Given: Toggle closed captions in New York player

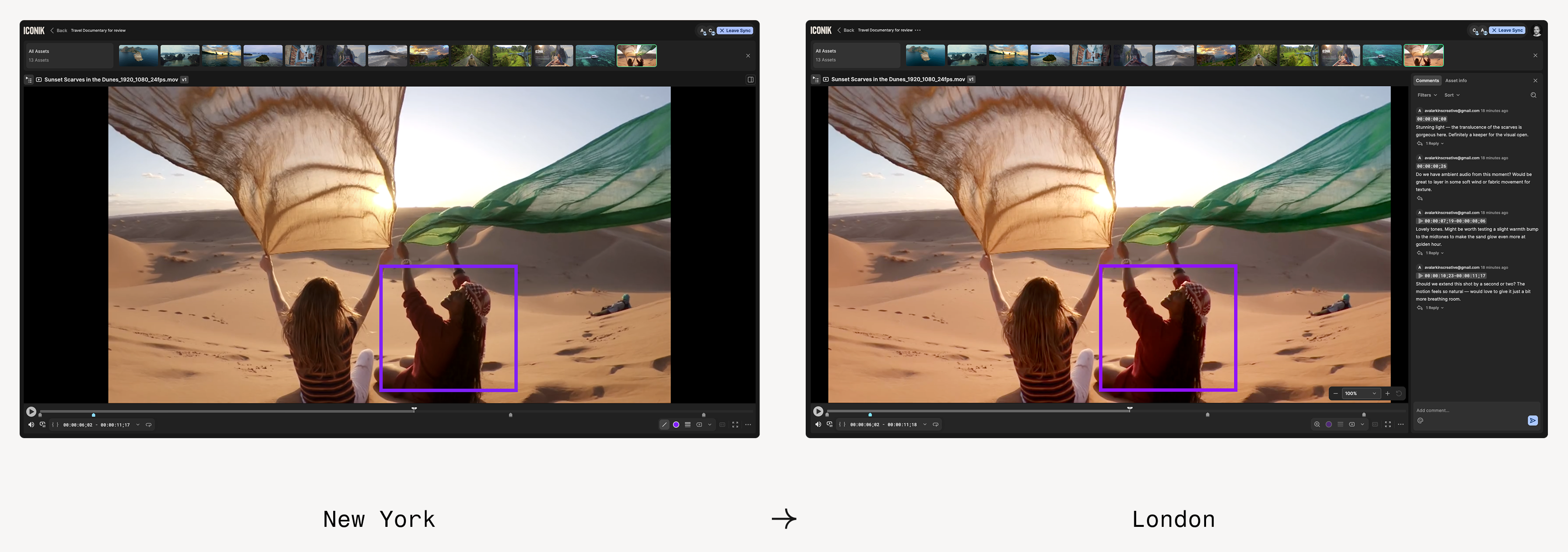Looking at the screenshot, I should pos(722,425).
